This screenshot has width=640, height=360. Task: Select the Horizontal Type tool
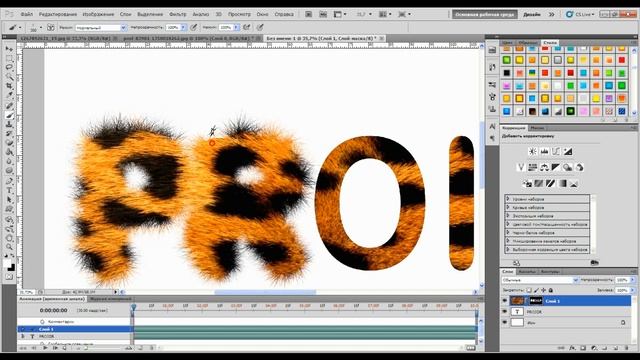click(x=9, y=191)
